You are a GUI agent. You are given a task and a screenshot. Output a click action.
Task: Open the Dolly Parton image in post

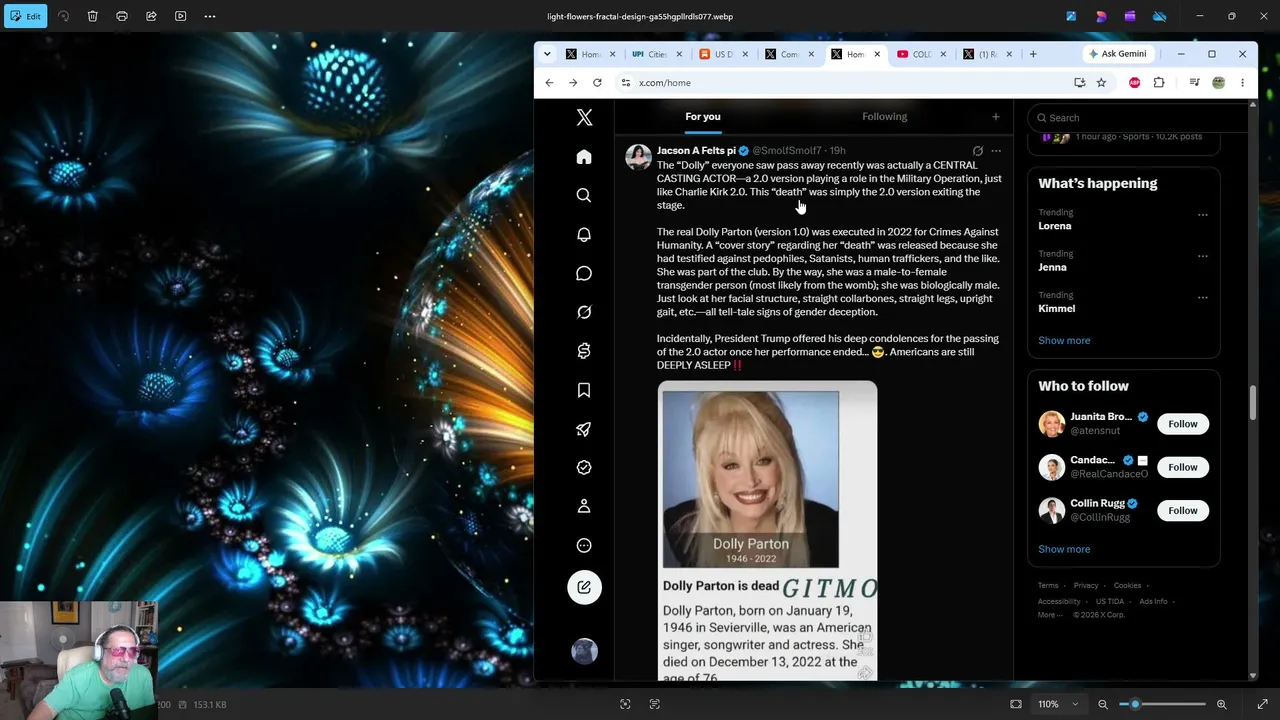click(767, 530)
